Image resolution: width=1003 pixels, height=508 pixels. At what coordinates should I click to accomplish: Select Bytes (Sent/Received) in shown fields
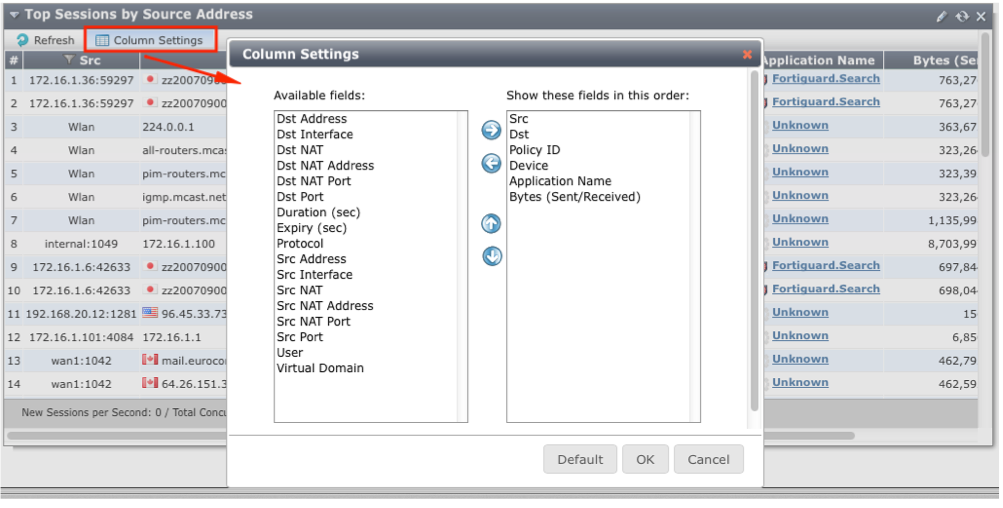point(574,197)
